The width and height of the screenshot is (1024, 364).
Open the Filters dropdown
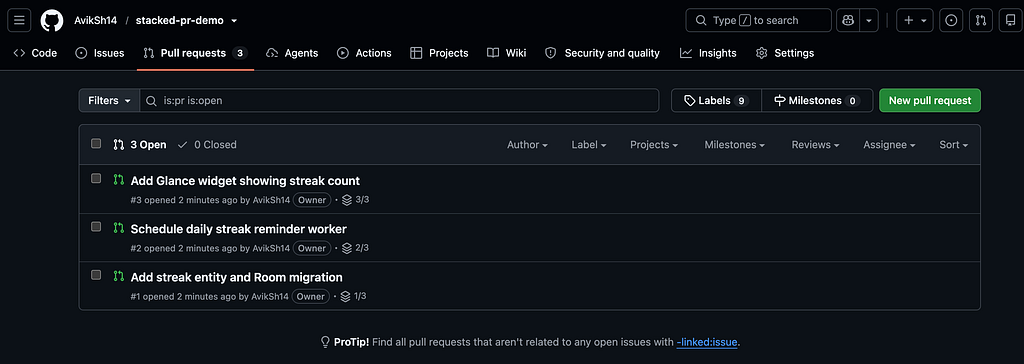coord(109,101)
